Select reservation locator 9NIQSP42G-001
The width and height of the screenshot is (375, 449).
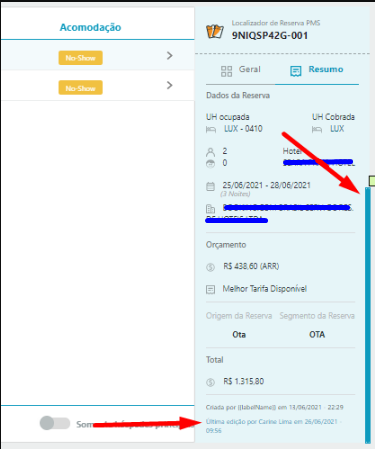click(270, 36)
